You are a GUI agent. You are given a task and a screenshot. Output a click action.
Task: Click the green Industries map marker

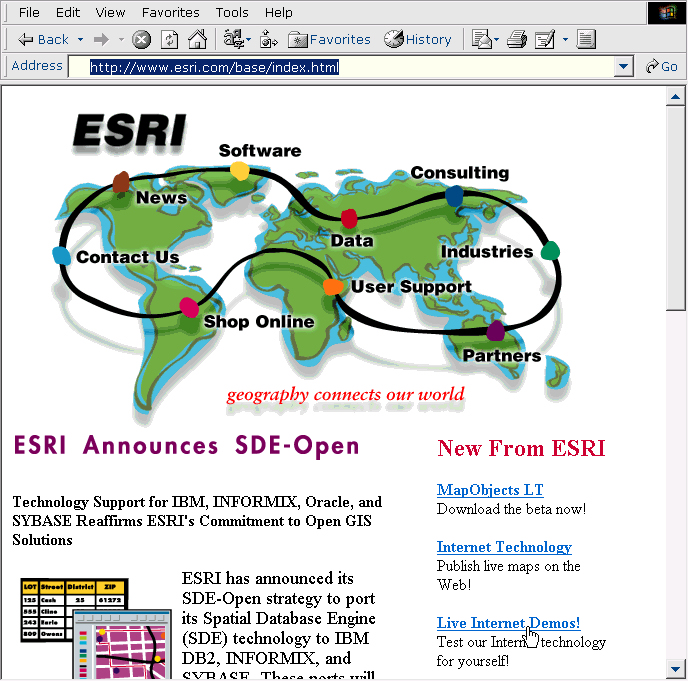pyautogui.click(x=550, y=251)
